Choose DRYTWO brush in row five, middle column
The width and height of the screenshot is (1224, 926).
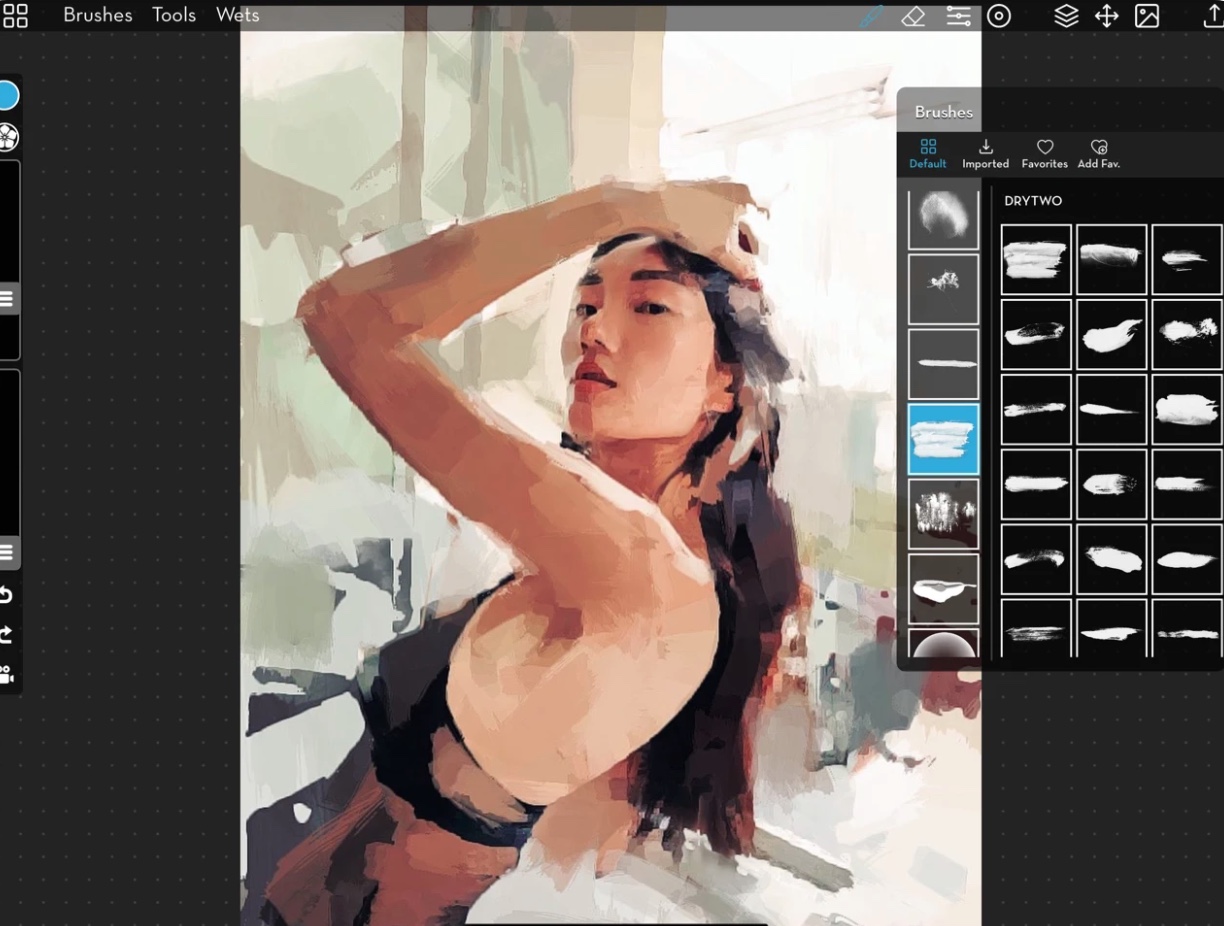coord(1111,559)
